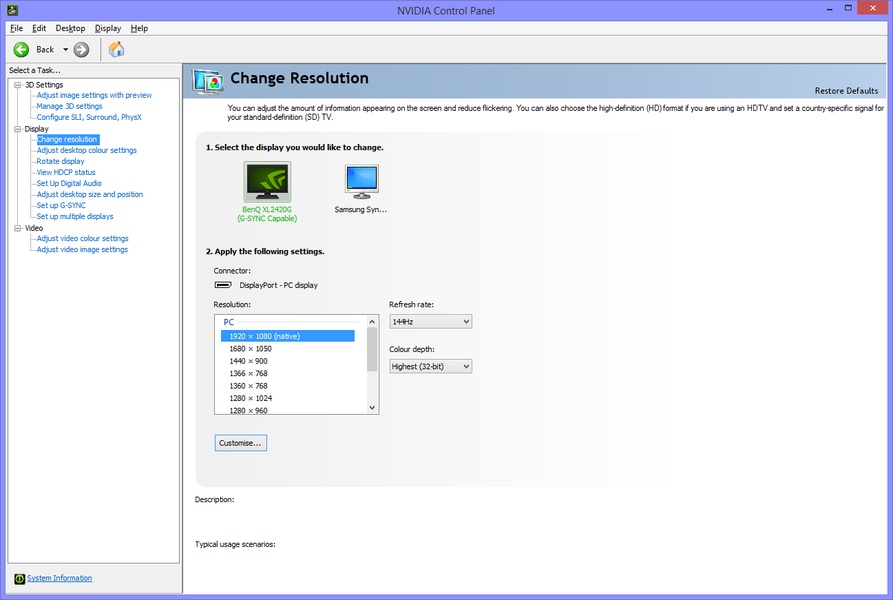Image resolution: width=893 pixels, height=600 pixels.
Task: Select the Samsung SyncMaster display icon
Action: click(361, 182)
